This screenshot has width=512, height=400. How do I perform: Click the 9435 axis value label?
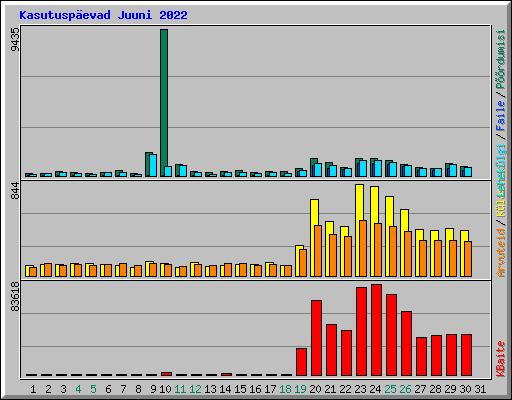tap(15, 40)
